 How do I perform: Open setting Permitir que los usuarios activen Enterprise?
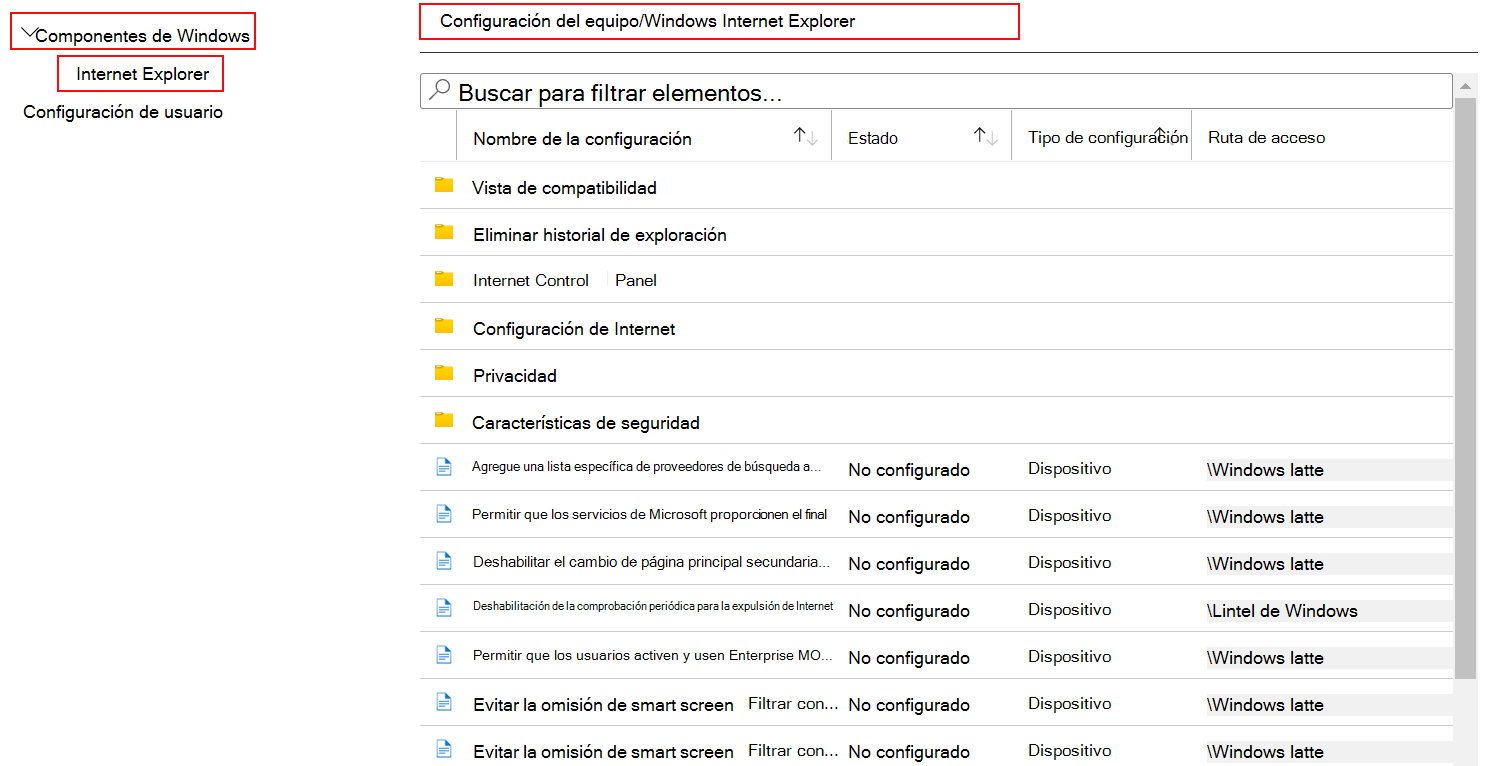652,656
